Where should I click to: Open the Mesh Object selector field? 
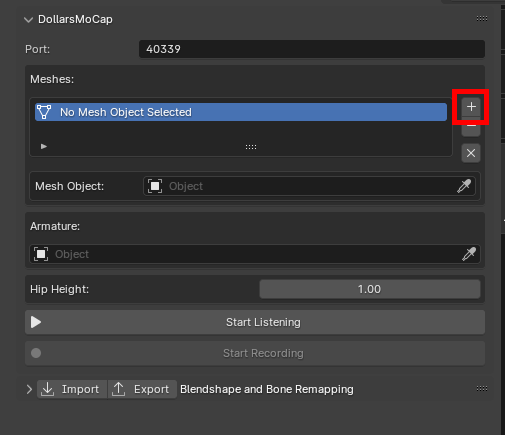(x=309, y=186)
